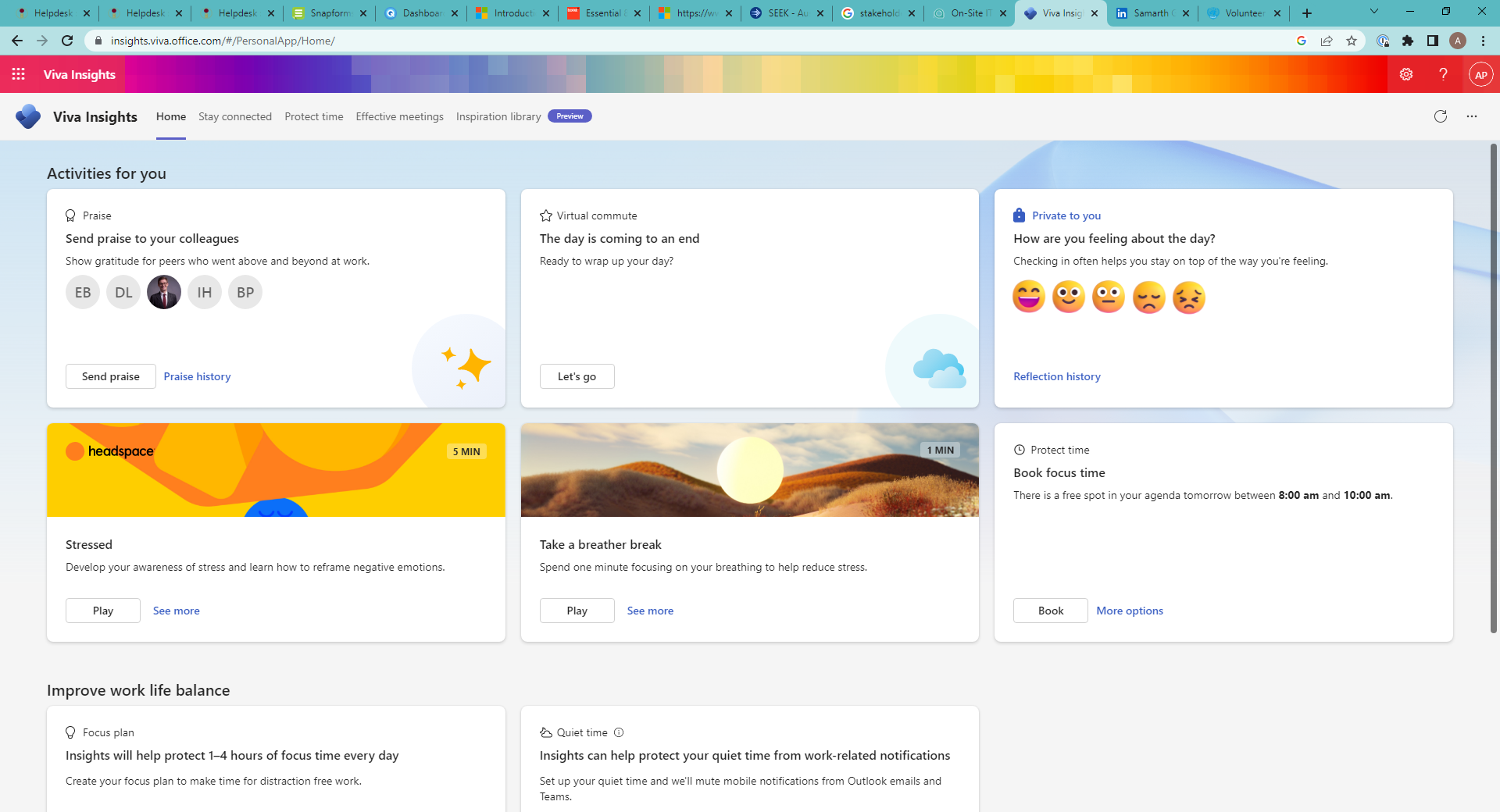Click the breather break sunset image
The image size is (1500, 812).
(750, 470)
